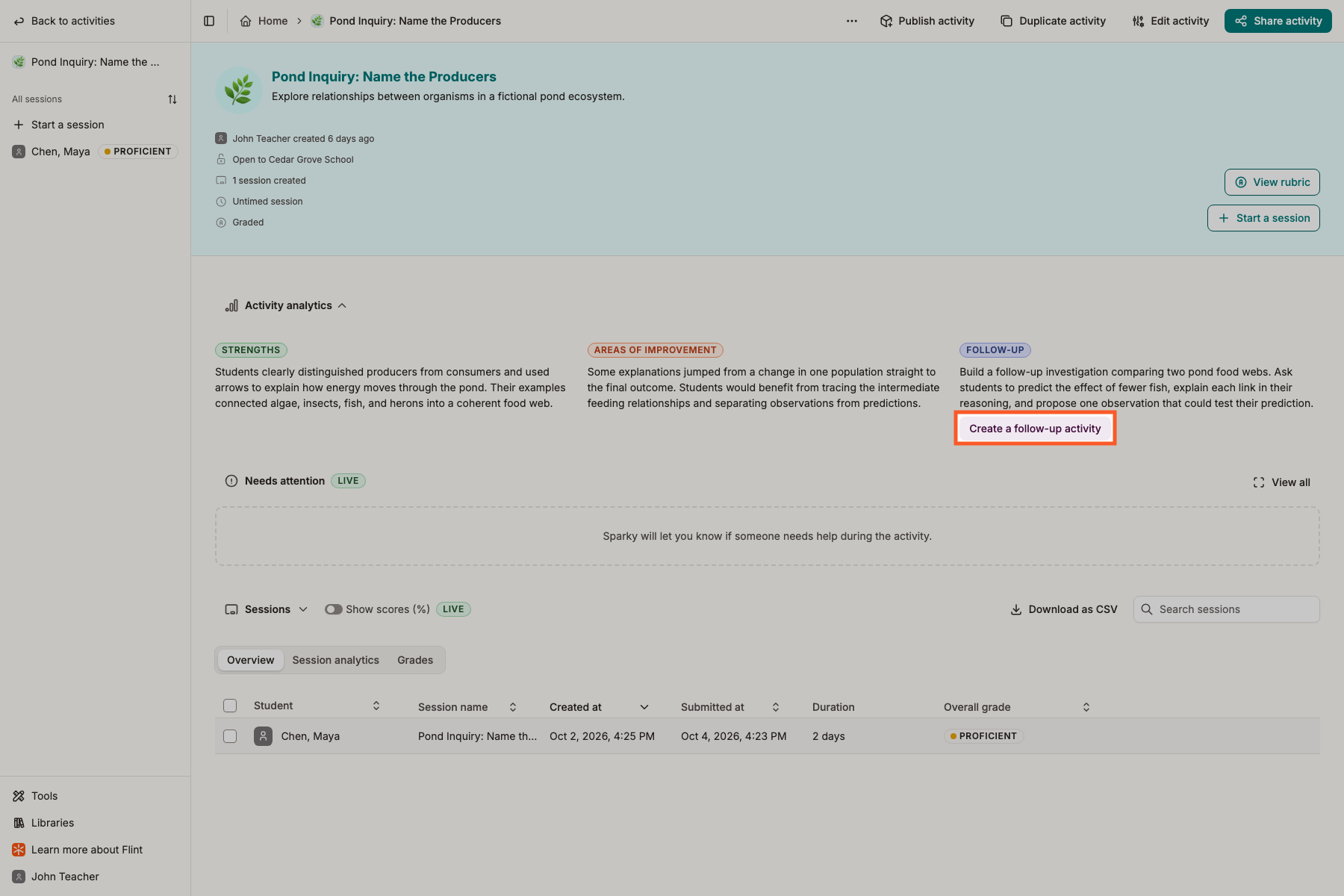Duplicate the activity

(1053, 21)
